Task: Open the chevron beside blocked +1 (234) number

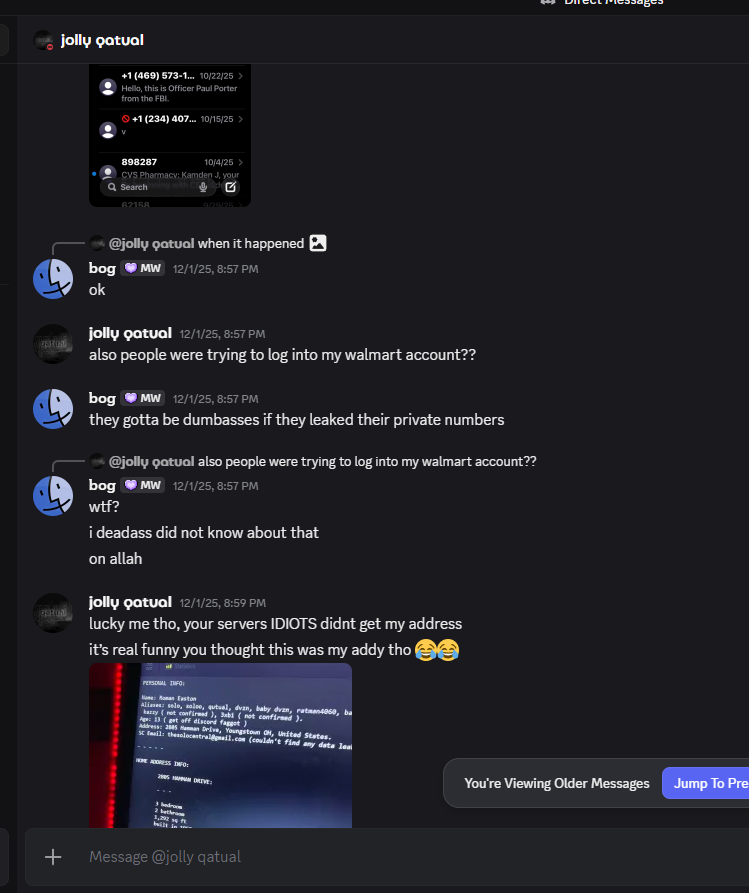Action: [x=240, y=119]
